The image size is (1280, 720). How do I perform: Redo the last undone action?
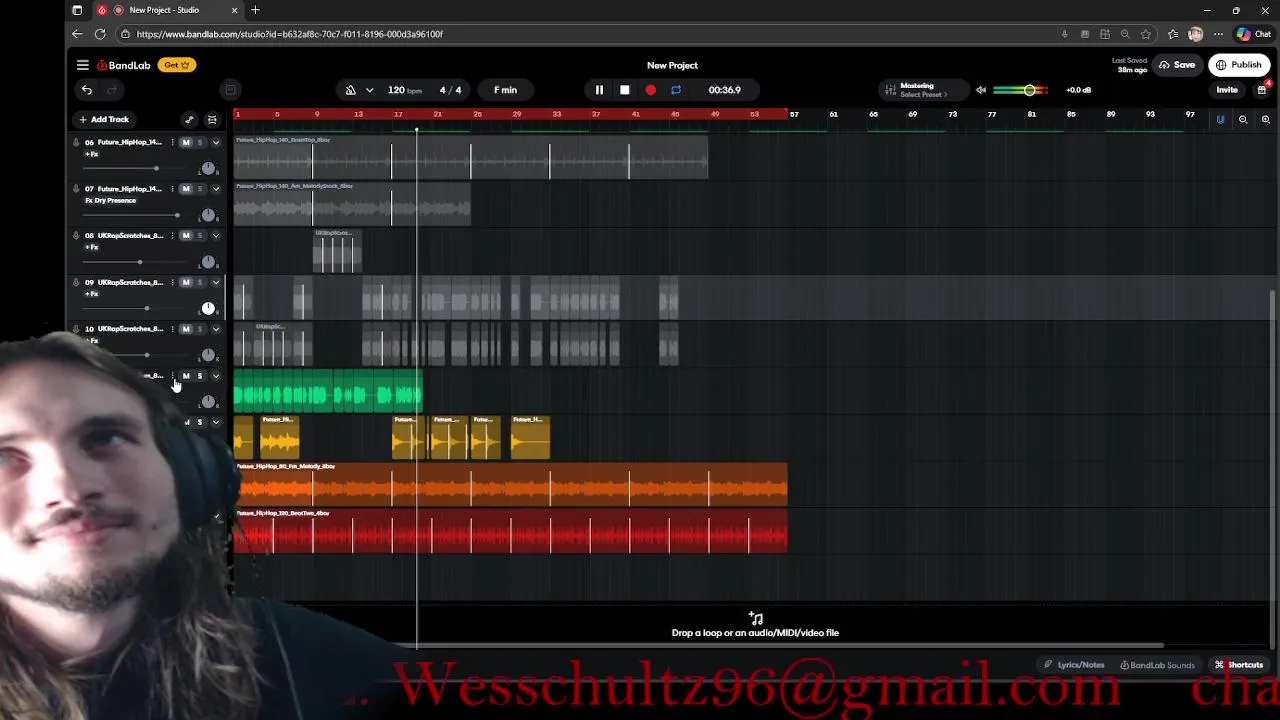(112, 90)
